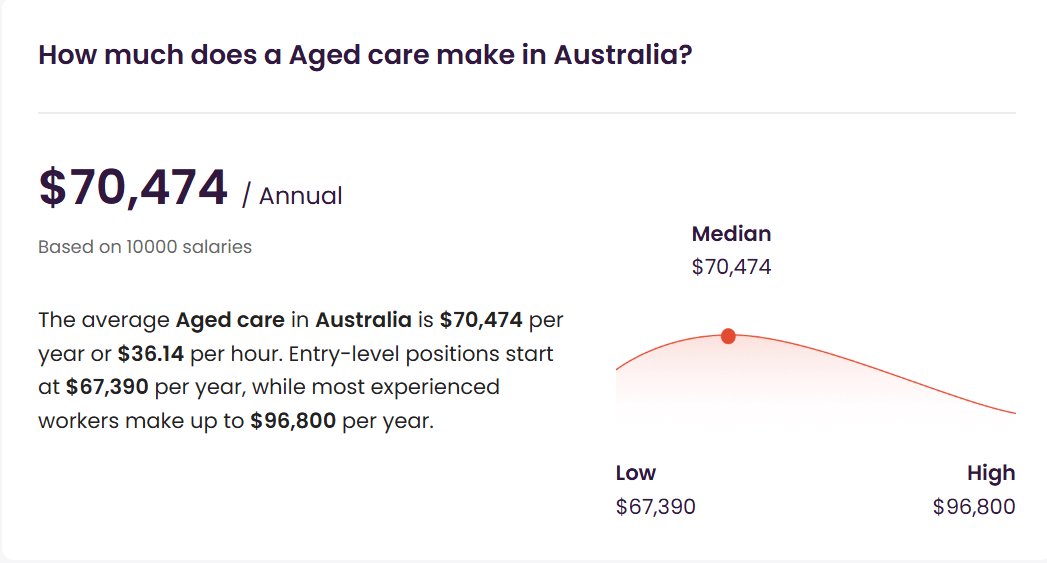Click bold $96,800 in the paragraph
The height and width of the screenshot is (563, 1047).
pos(293,421)
